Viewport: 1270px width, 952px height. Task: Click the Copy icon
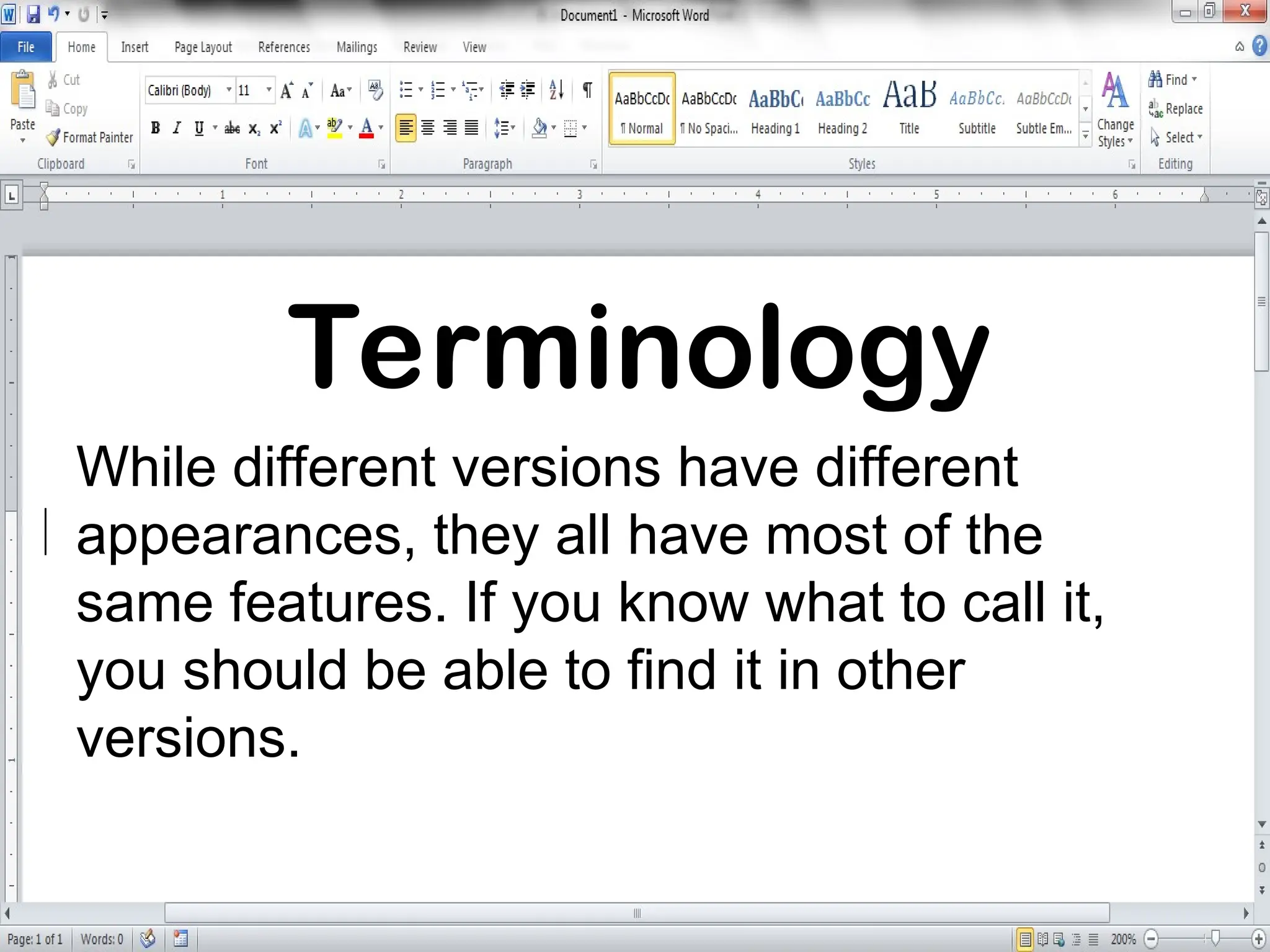53,108
